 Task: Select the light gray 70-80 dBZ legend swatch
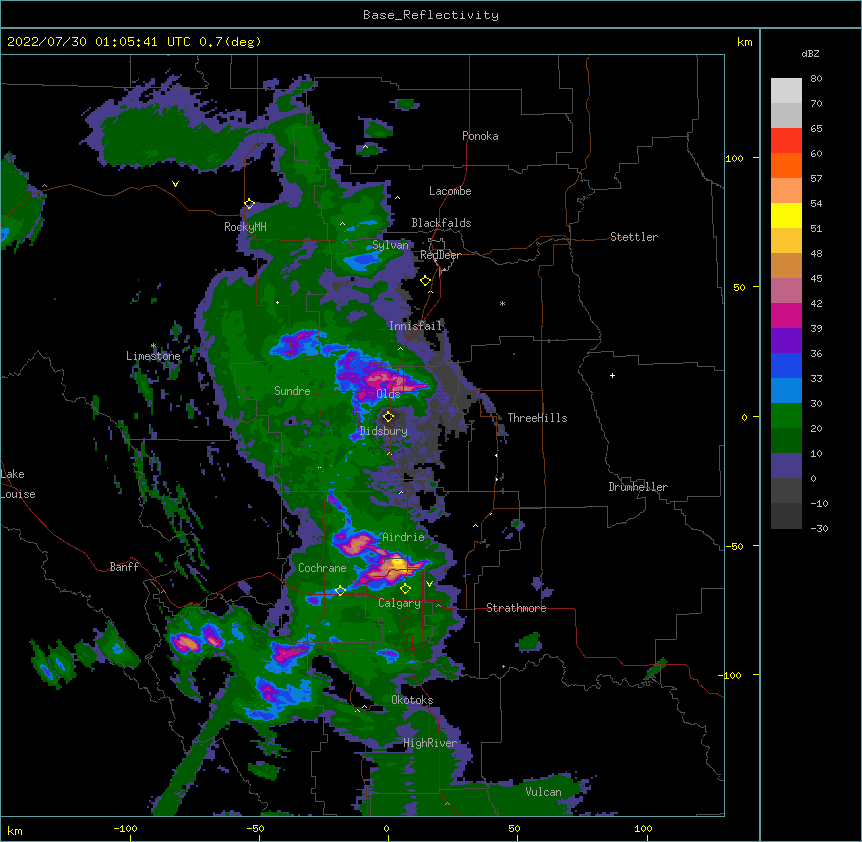tap(786, 91)
